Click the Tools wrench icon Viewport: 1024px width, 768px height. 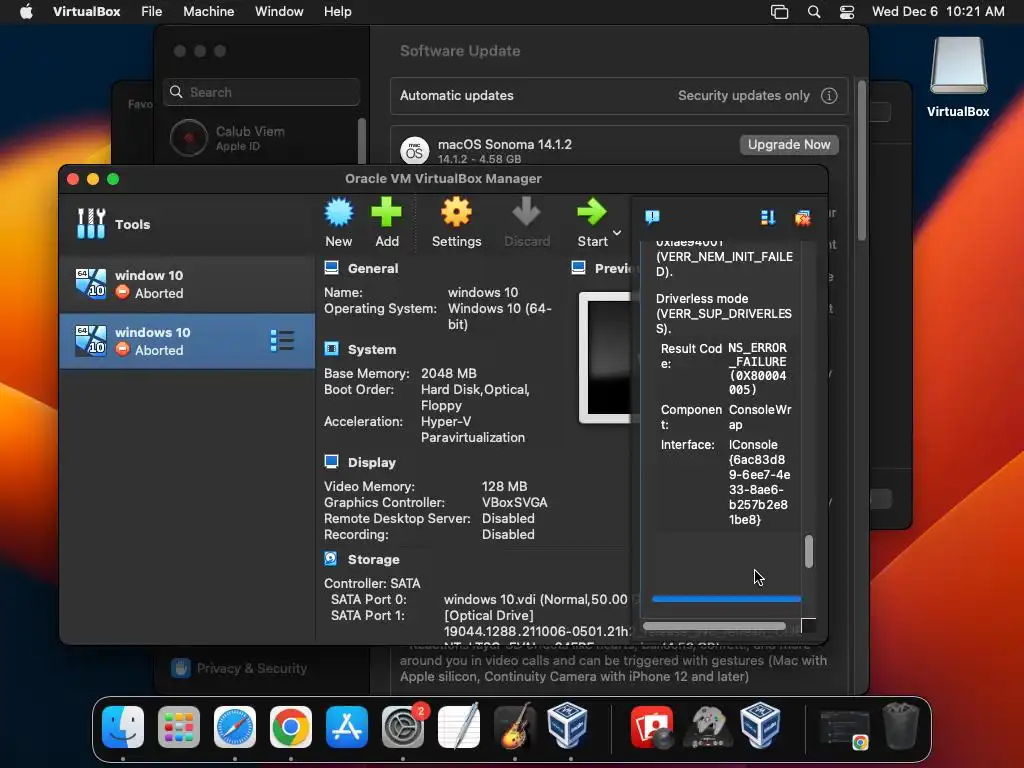coord(91,224)
